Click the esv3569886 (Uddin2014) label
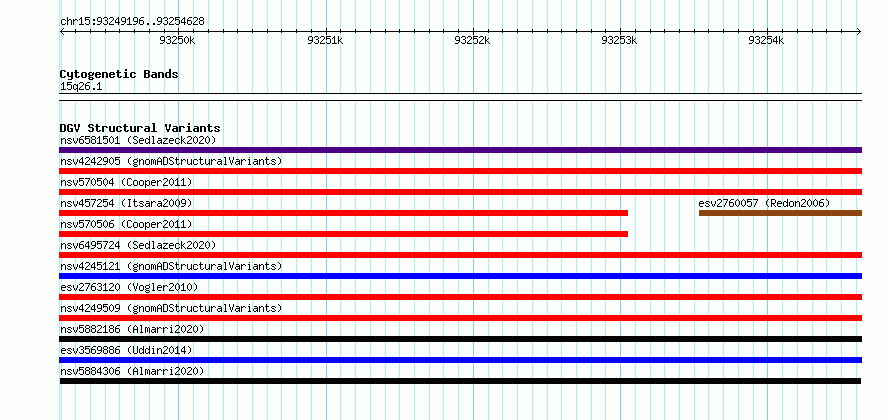890x420 pixels. point(126,350)
